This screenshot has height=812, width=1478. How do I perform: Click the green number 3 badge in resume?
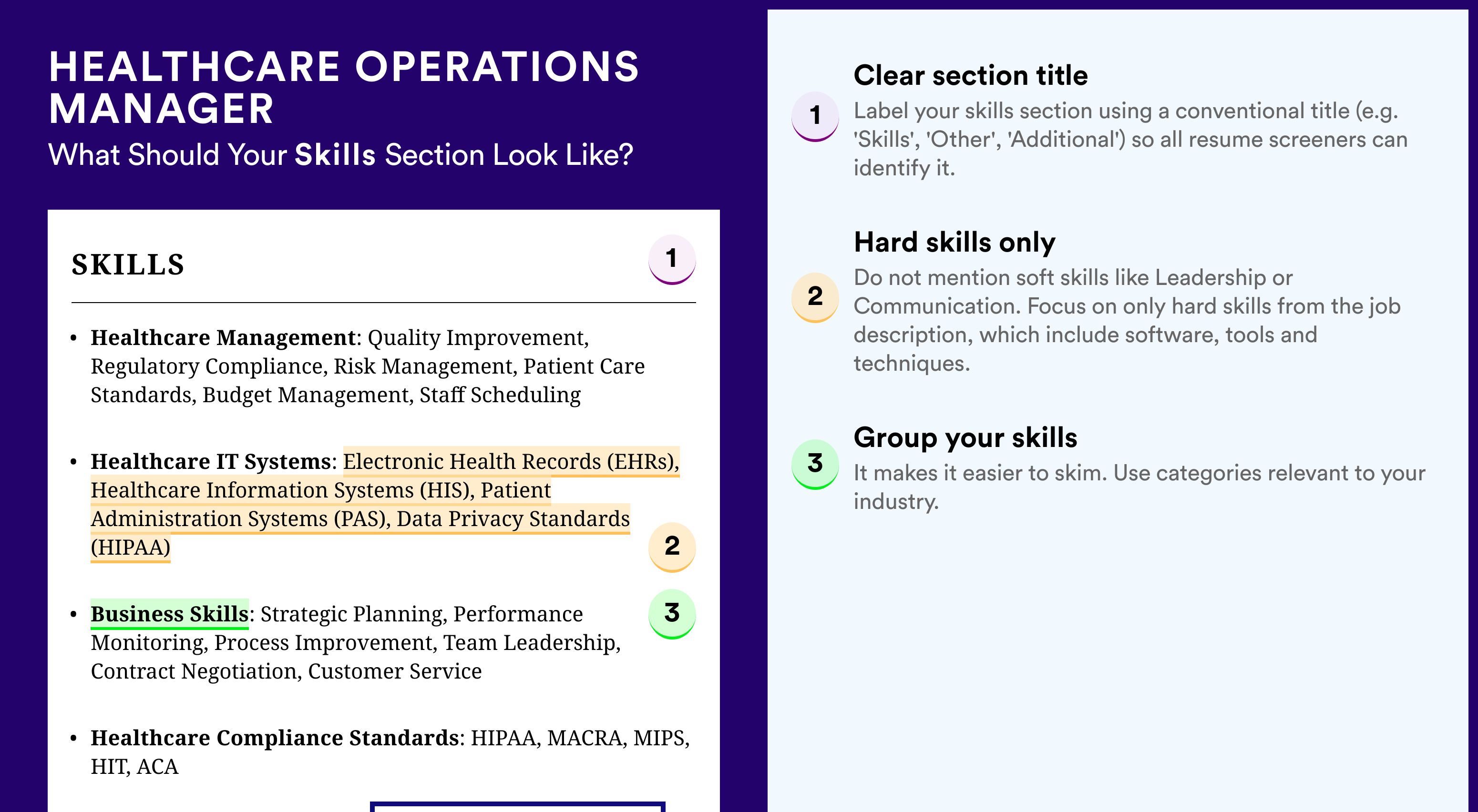point(672,614)
